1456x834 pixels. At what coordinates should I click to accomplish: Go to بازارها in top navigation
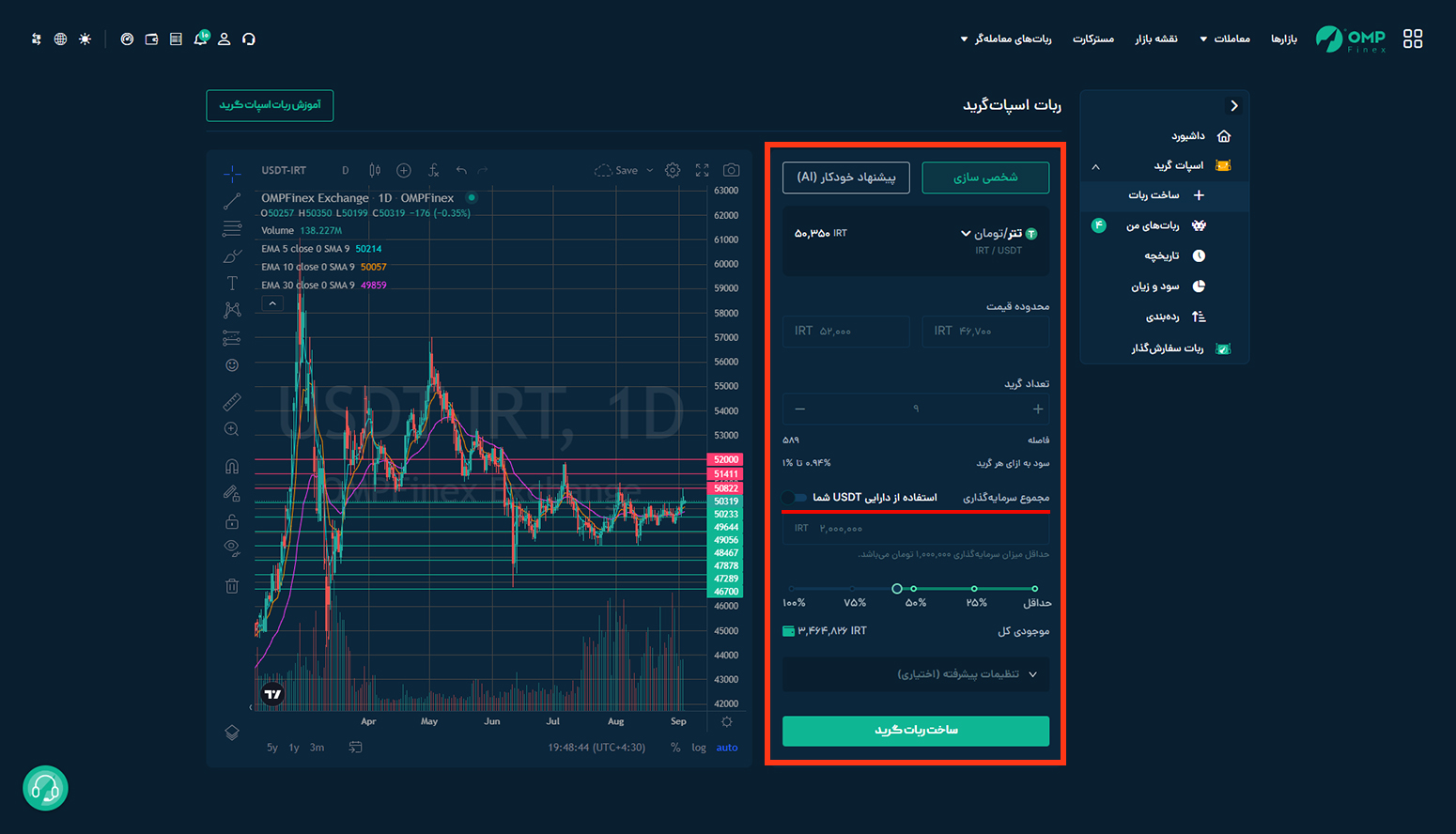[1284, 39]
